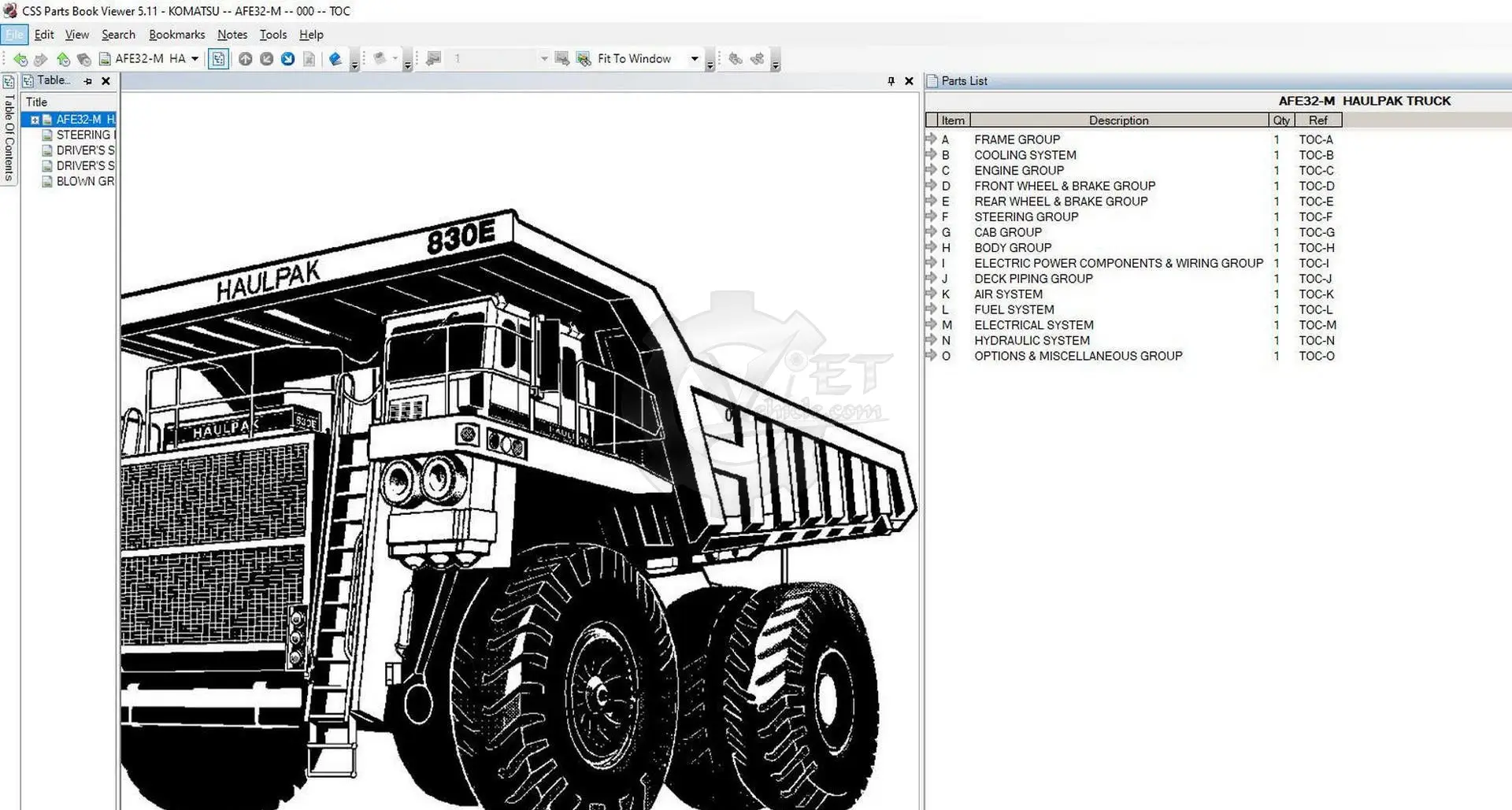
Task: Pin the Table of Contents panel
Action: coord(88,81)
